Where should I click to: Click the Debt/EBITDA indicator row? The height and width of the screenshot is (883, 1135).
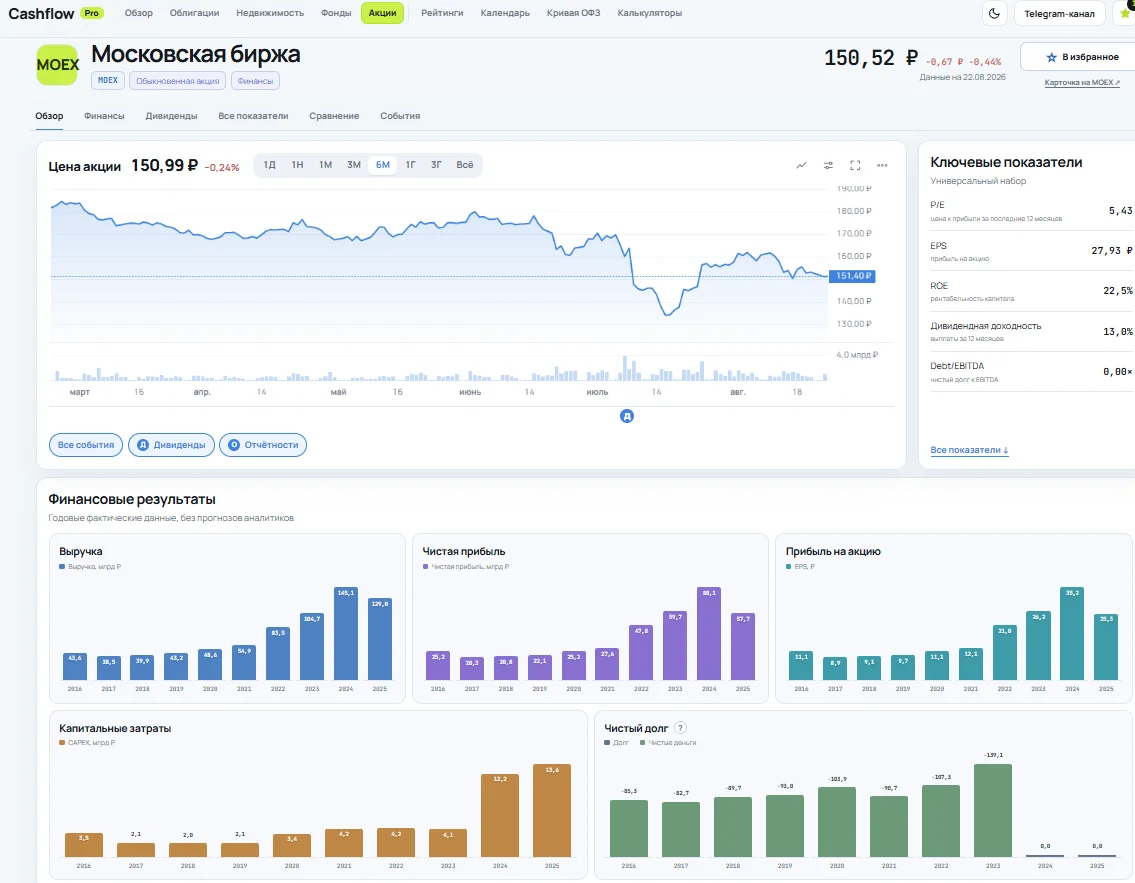click(1031, 371)
